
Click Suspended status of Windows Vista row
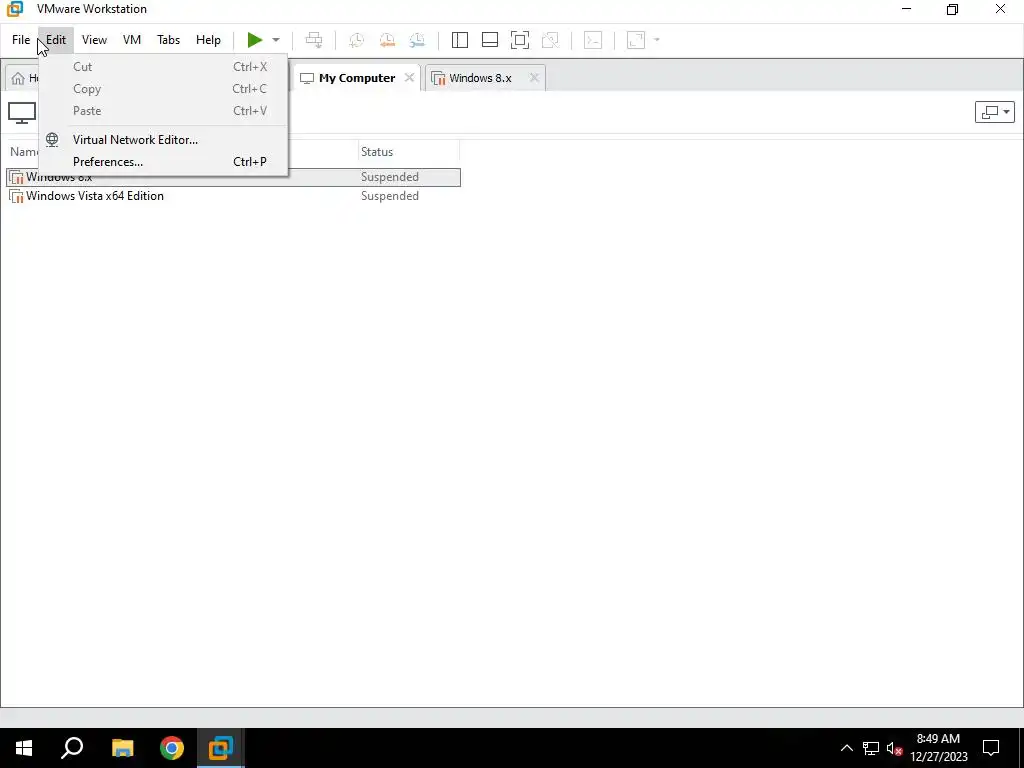coord(390,196)
